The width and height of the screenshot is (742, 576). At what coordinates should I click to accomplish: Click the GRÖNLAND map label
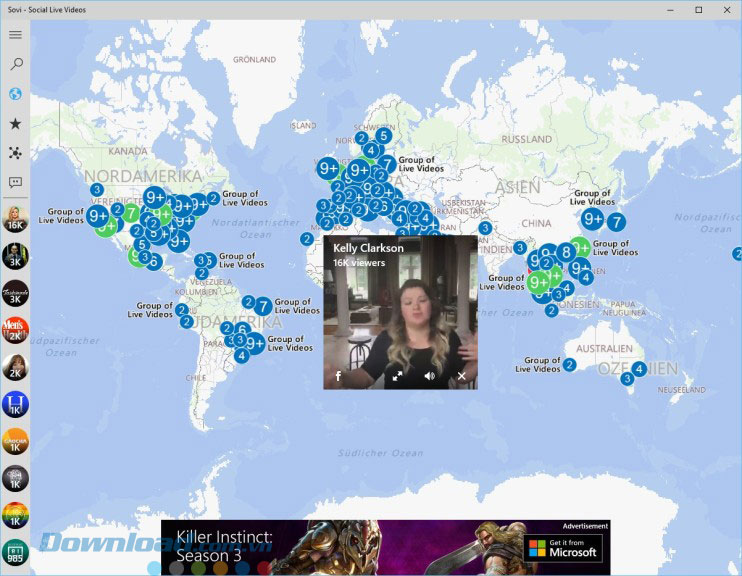pos(255,60)
